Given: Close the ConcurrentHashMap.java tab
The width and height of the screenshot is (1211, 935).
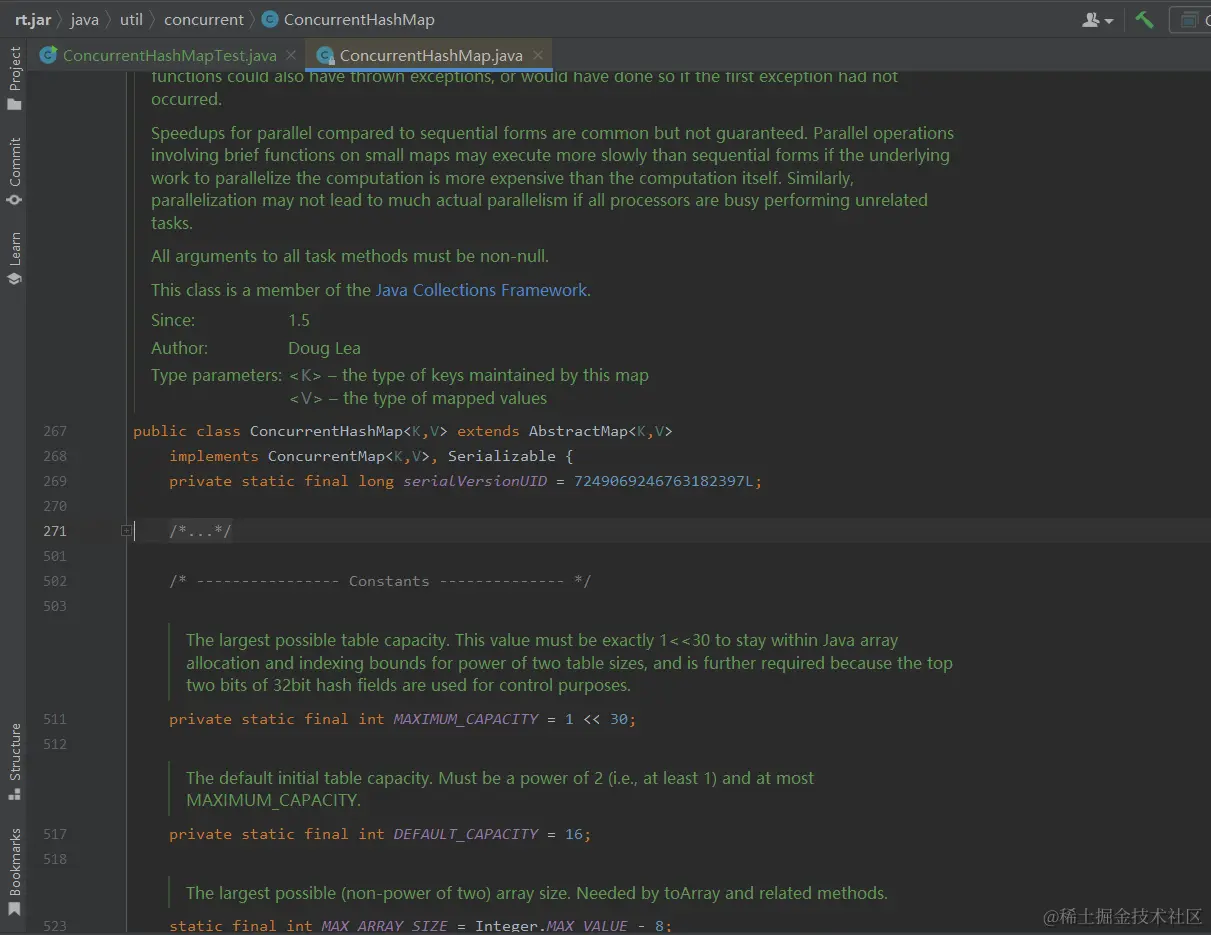Looking at the screenshot, I should click(538, 55).
